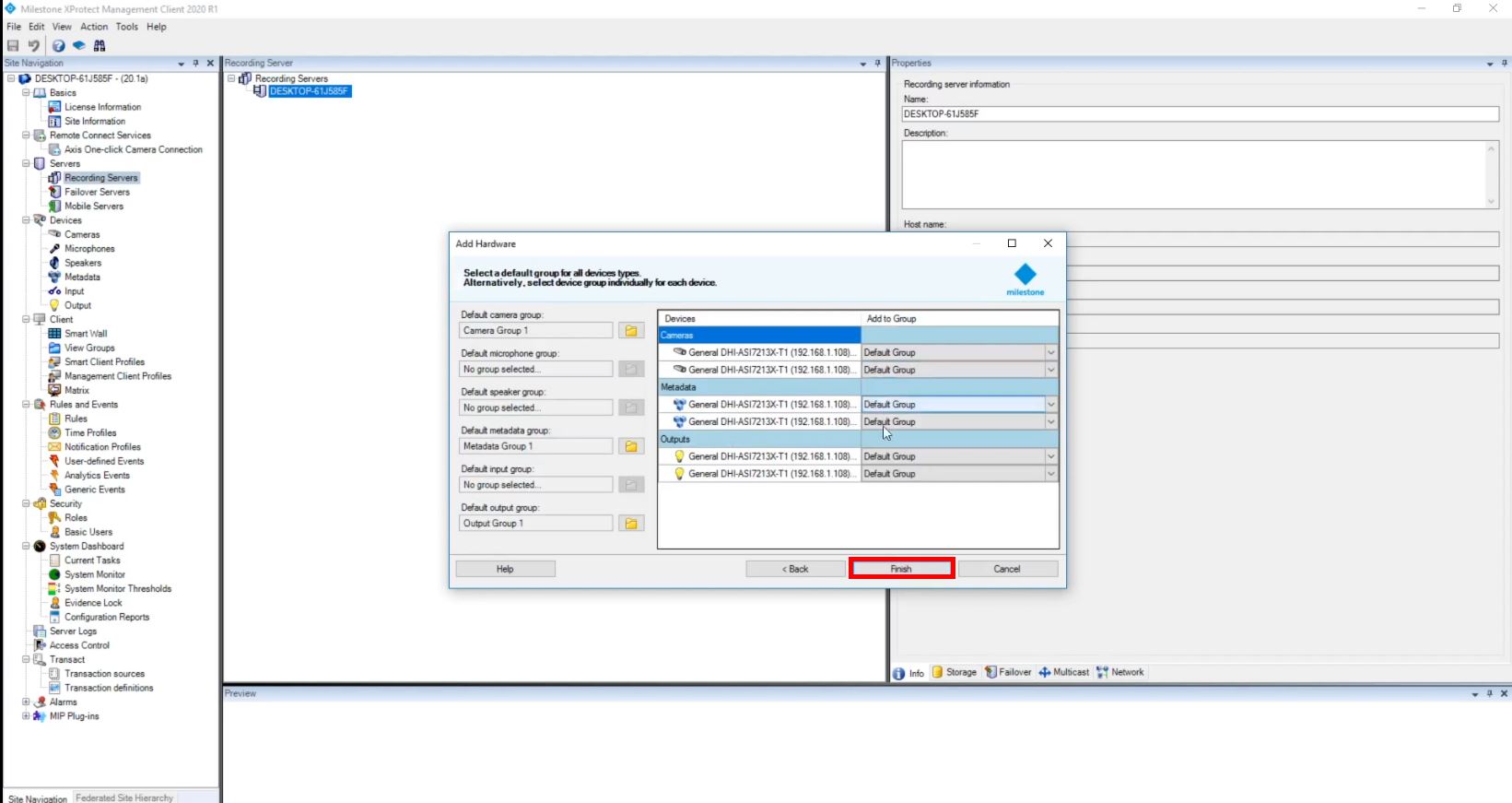Viewport: 1512px width, 803px height.
Task: Open Speakers device node
Action: click(x=83, y=263)
